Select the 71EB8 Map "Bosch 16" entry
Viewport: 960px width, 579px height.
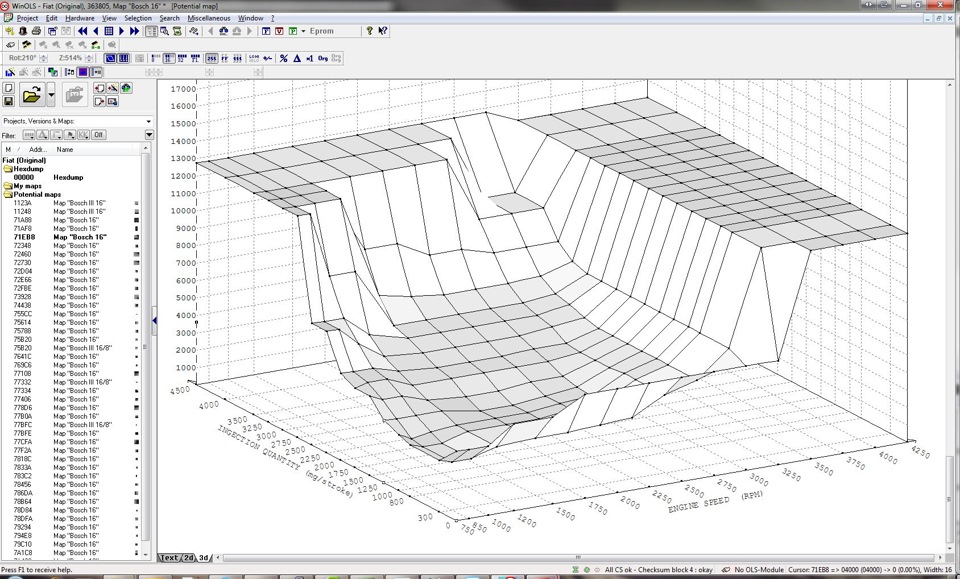(x=70, y=237)
